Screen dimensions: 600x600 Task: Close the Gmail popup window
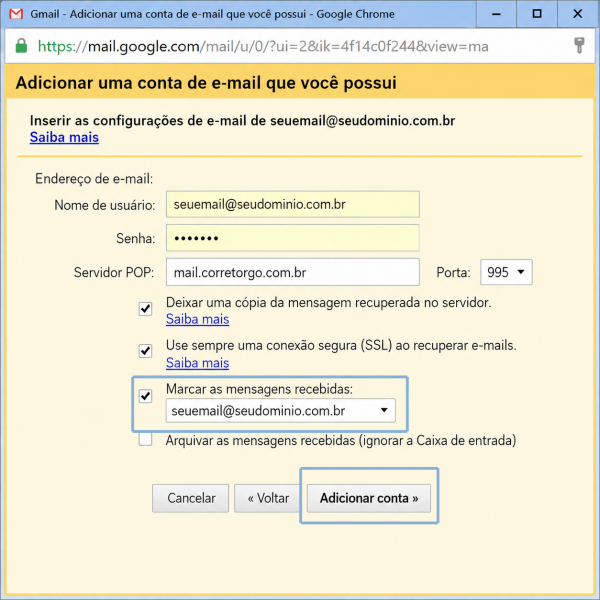tap(578, 14)
